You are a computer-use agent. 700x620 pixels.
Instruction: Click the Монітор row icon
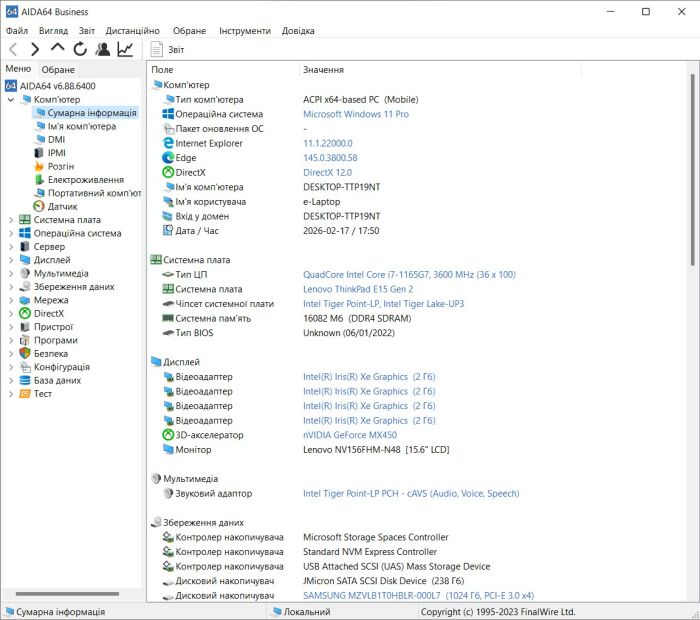pos(168,449)
